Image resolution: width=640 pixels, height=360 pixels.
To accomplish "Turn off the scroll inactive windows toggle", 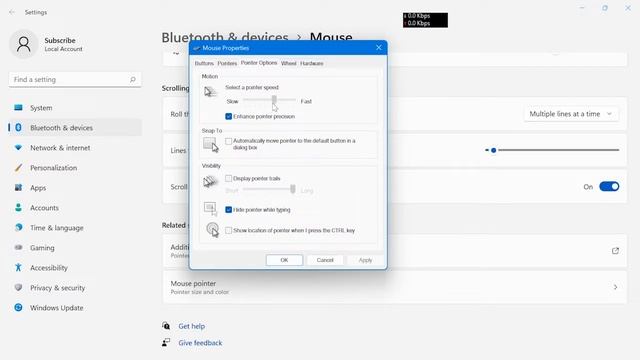I will coord(609,187).
